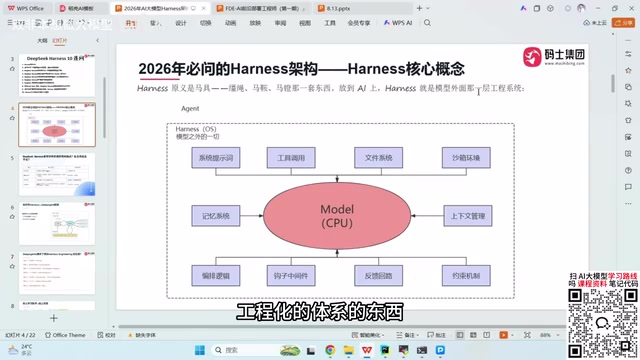This screenshot has height=360, width=640.
Task: Switch to slide sorter view icon
Action: coord(473,335)
